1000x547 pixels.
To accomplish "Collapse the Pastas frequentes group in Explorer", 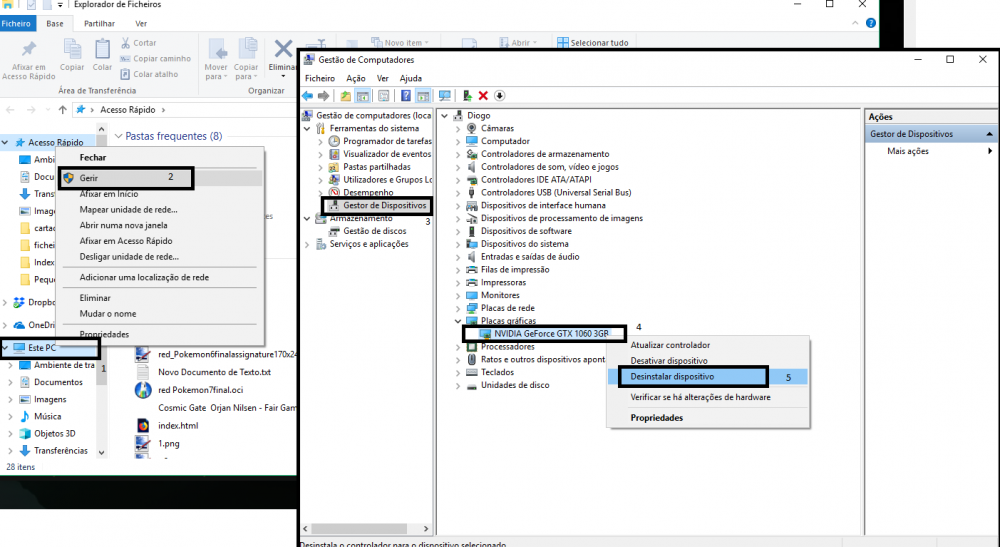I will (118, 136).
